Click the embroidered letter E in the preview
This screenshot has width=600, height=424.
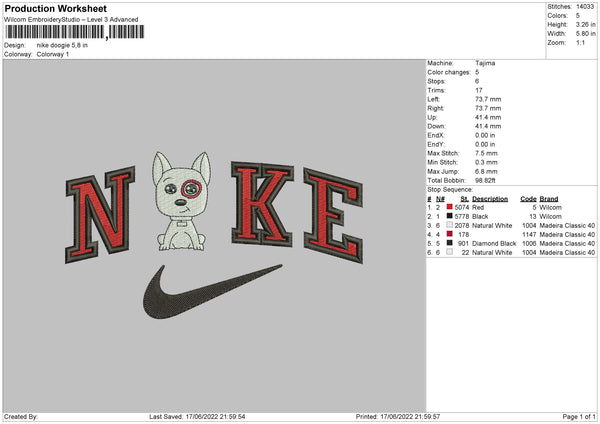[x=333, y=216]
